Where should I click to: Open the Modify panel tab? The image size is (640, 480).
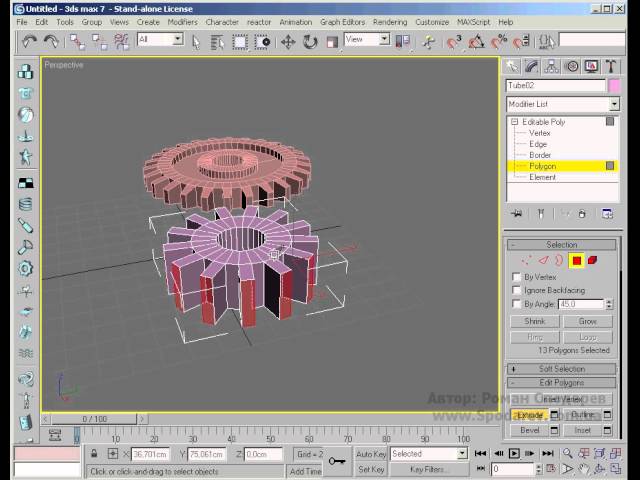pyautogui.click(x=532, y=66)
